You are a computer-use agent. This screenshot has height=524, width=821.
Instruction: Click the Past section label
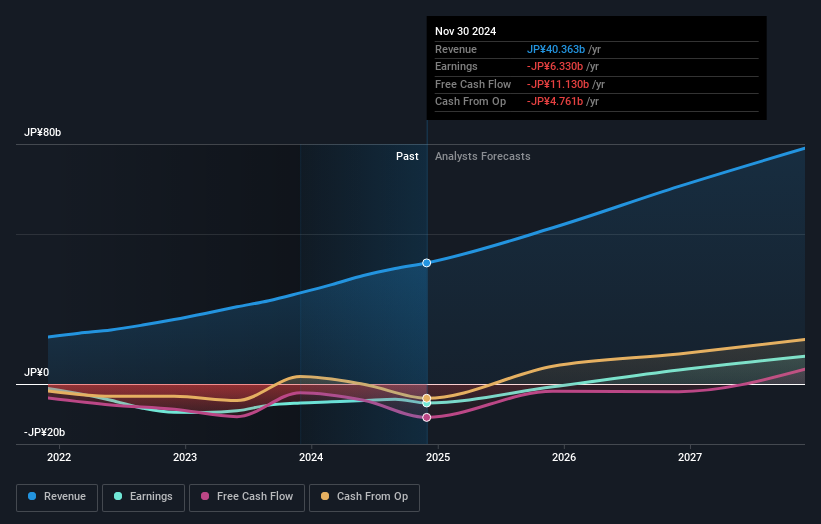point(407,157)
